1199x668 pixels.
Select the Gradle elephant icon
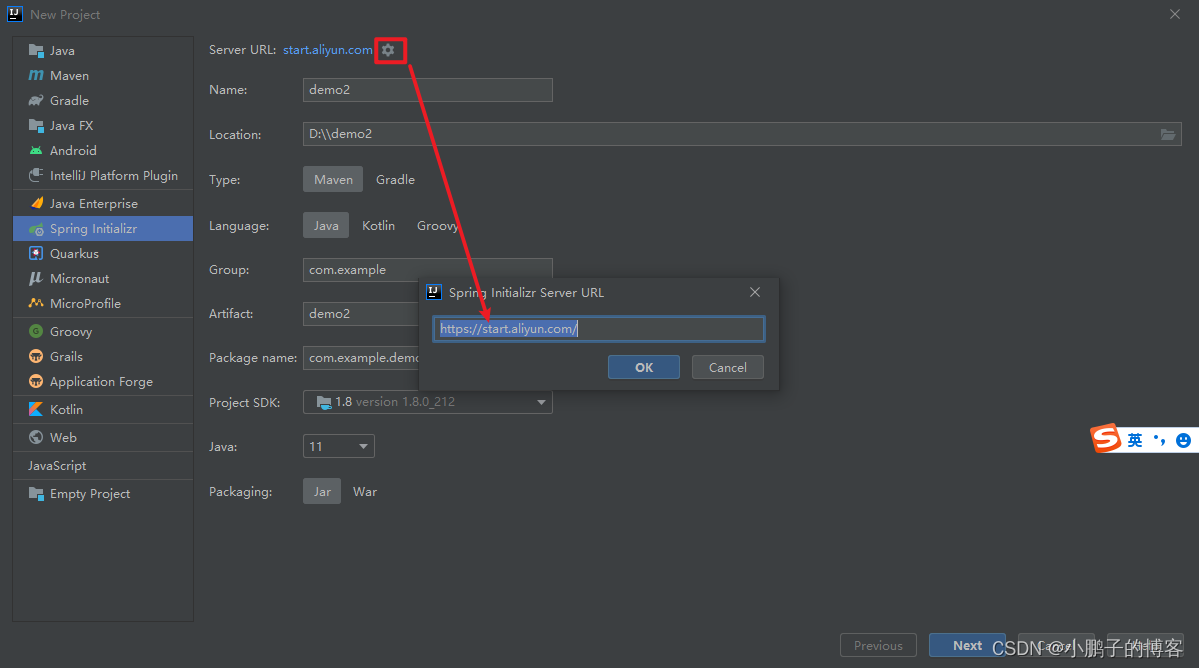(x=36, y=101)
